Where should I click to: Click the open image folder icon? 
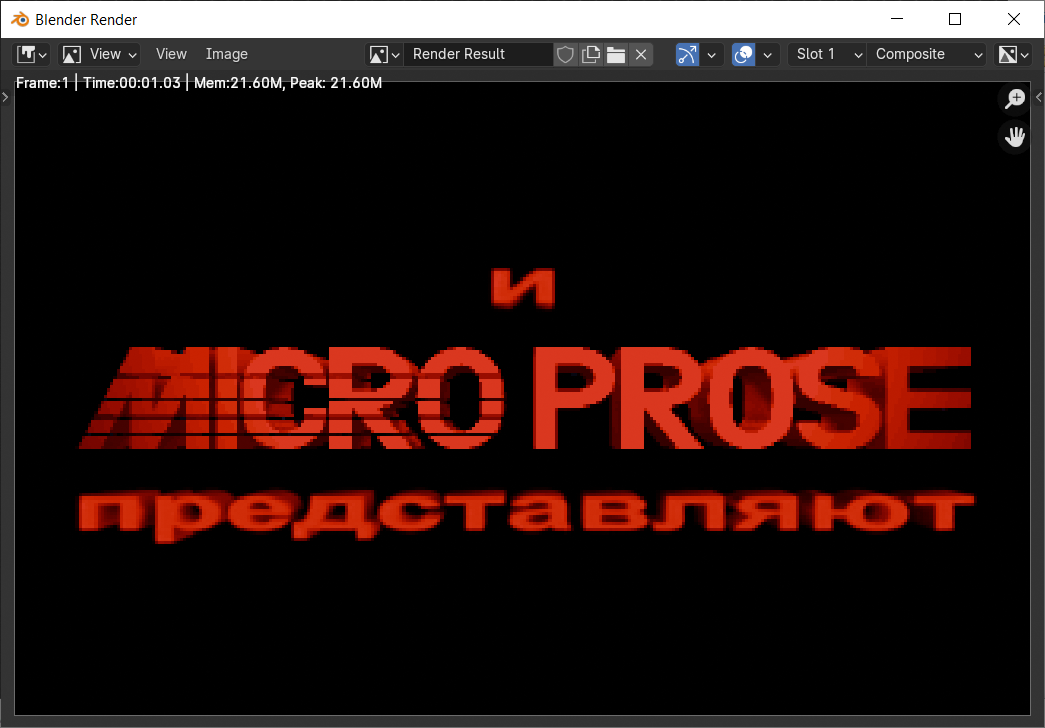coord(616,54)
